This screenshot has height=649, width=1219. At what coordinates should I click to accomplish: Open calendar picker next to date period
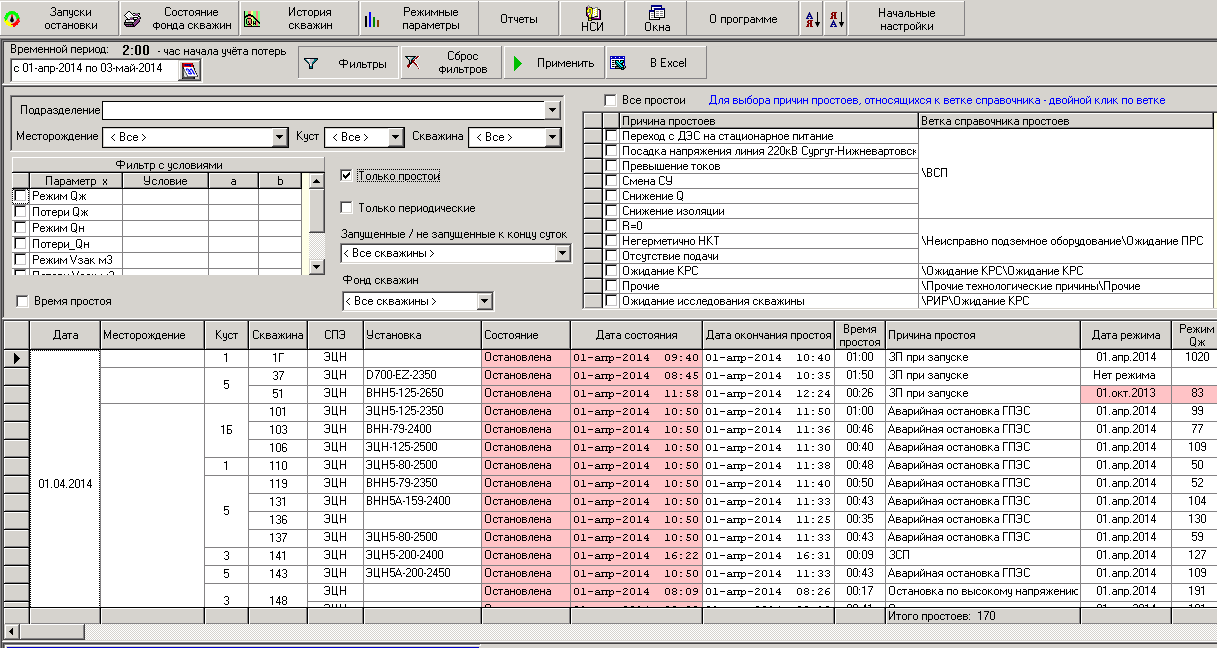pos(189,69)
